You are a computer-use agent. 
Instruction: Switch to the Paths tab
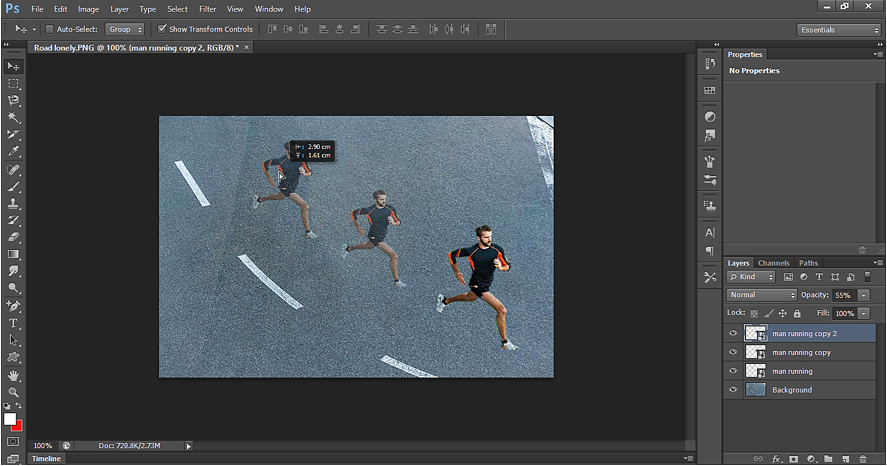pos(808,263)
